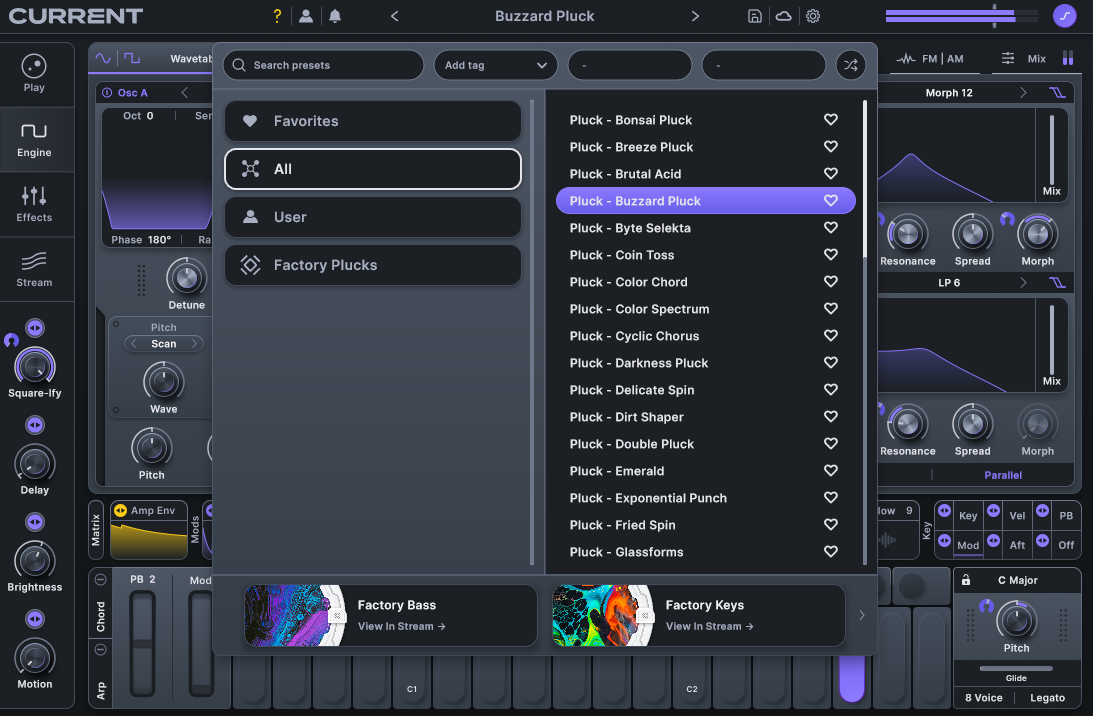This screenshot has width=1093, height=716.
Task: Open the Add tag dropdown
Action: (x=495, y=64)
